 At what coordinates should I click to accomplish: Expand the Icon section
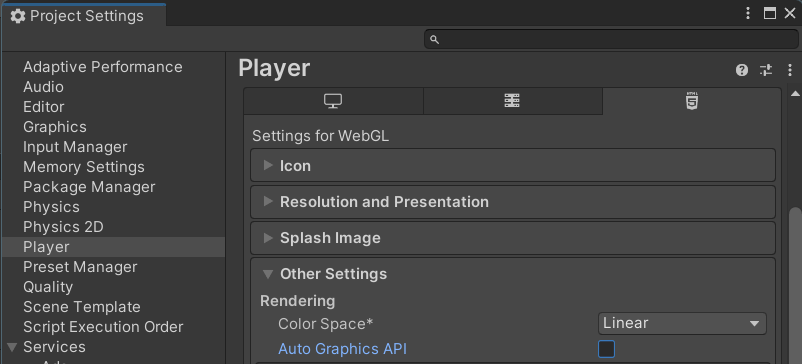pyautogui.click(x=513, y=166)
